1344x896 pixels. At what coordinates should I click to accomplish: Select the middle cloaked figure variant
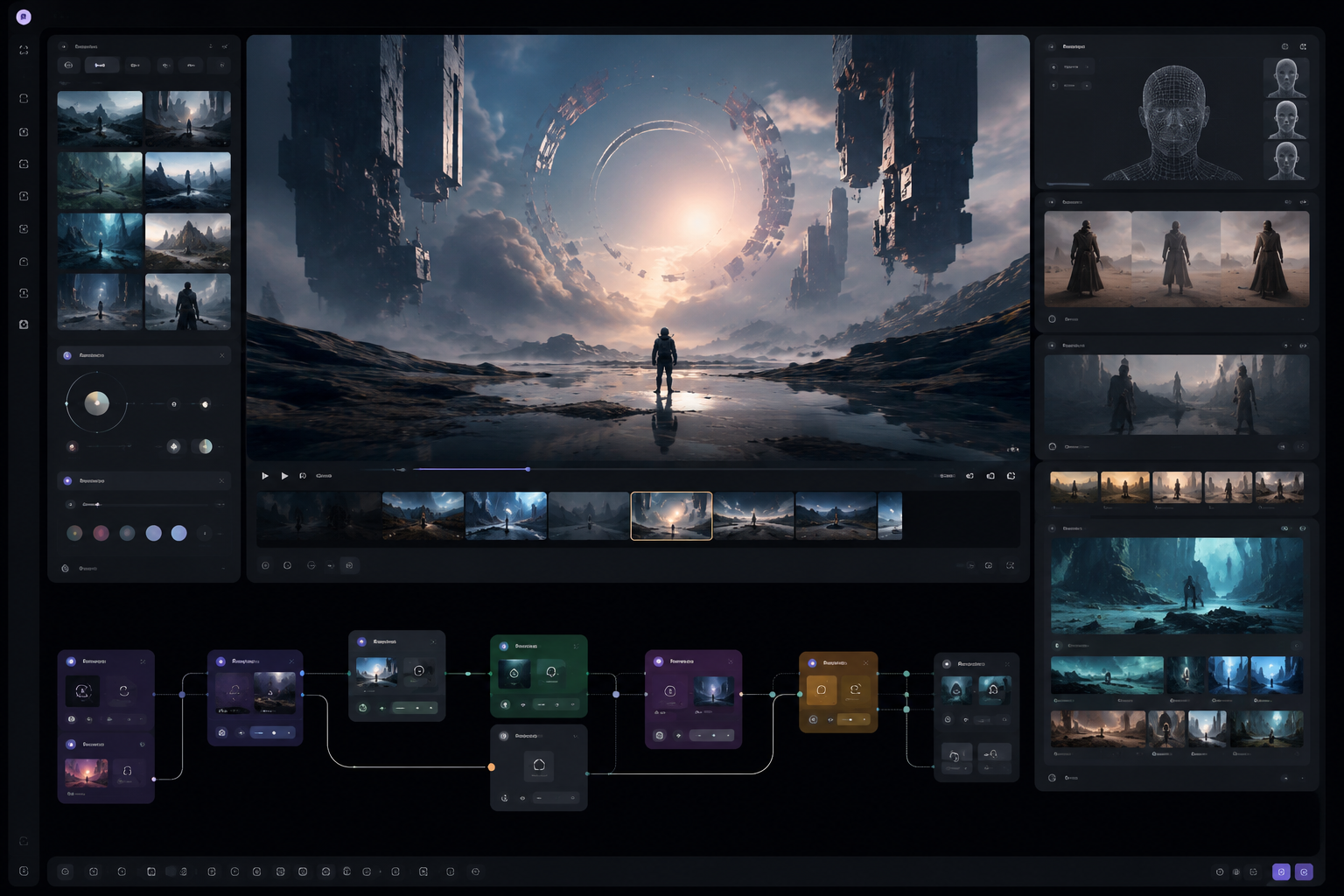(x=1176, y=259)
